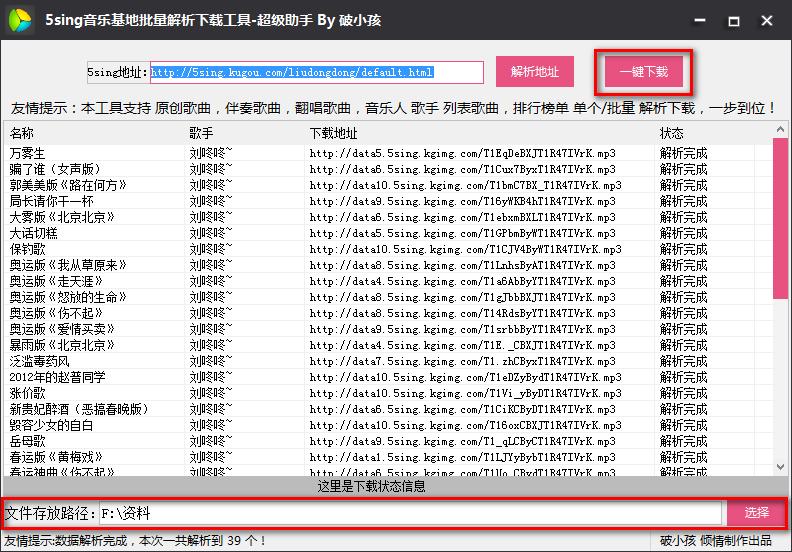Select the row 暴雨版《北京北京》
Screen dimensions: 792x552
click(388, 345)
